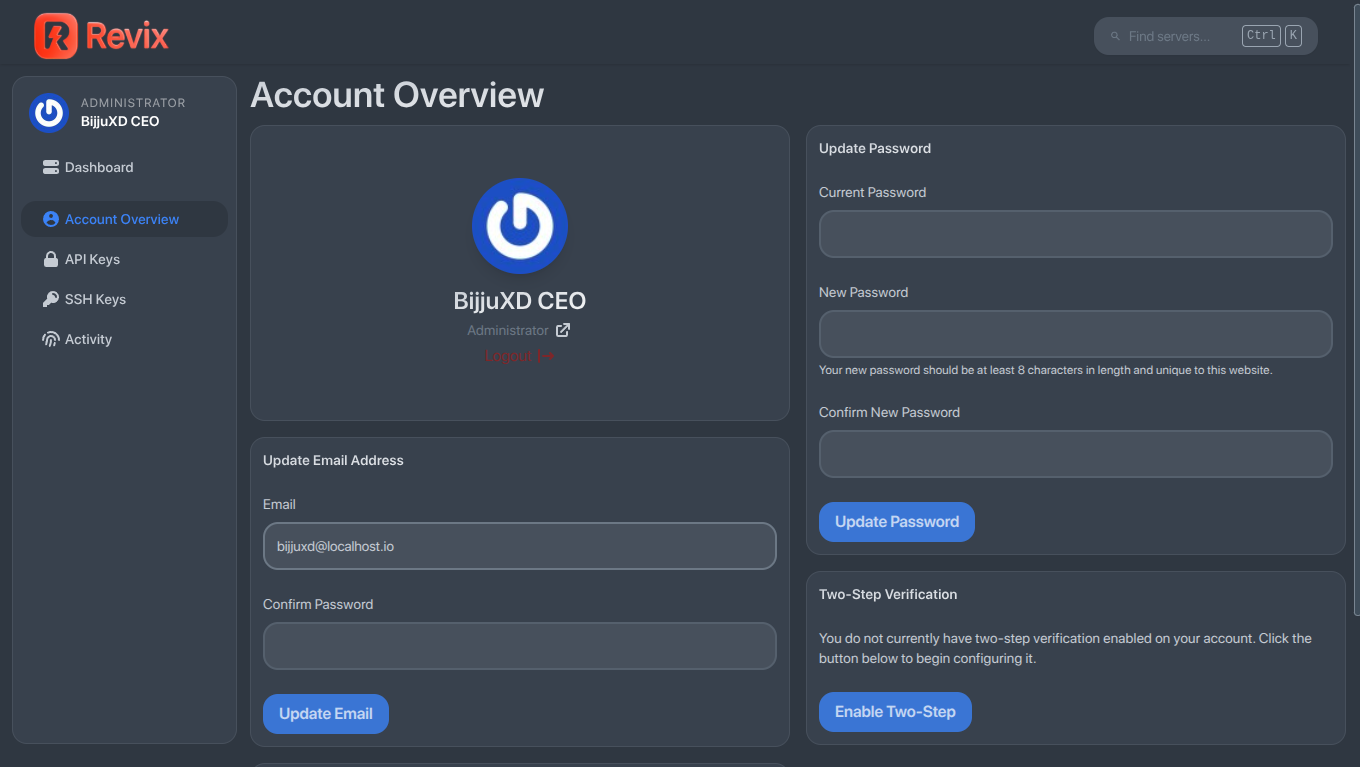Open the SSH Keys page
Image resolution: width=1360 pixels, height=767 pixels.
click(124, 299)
